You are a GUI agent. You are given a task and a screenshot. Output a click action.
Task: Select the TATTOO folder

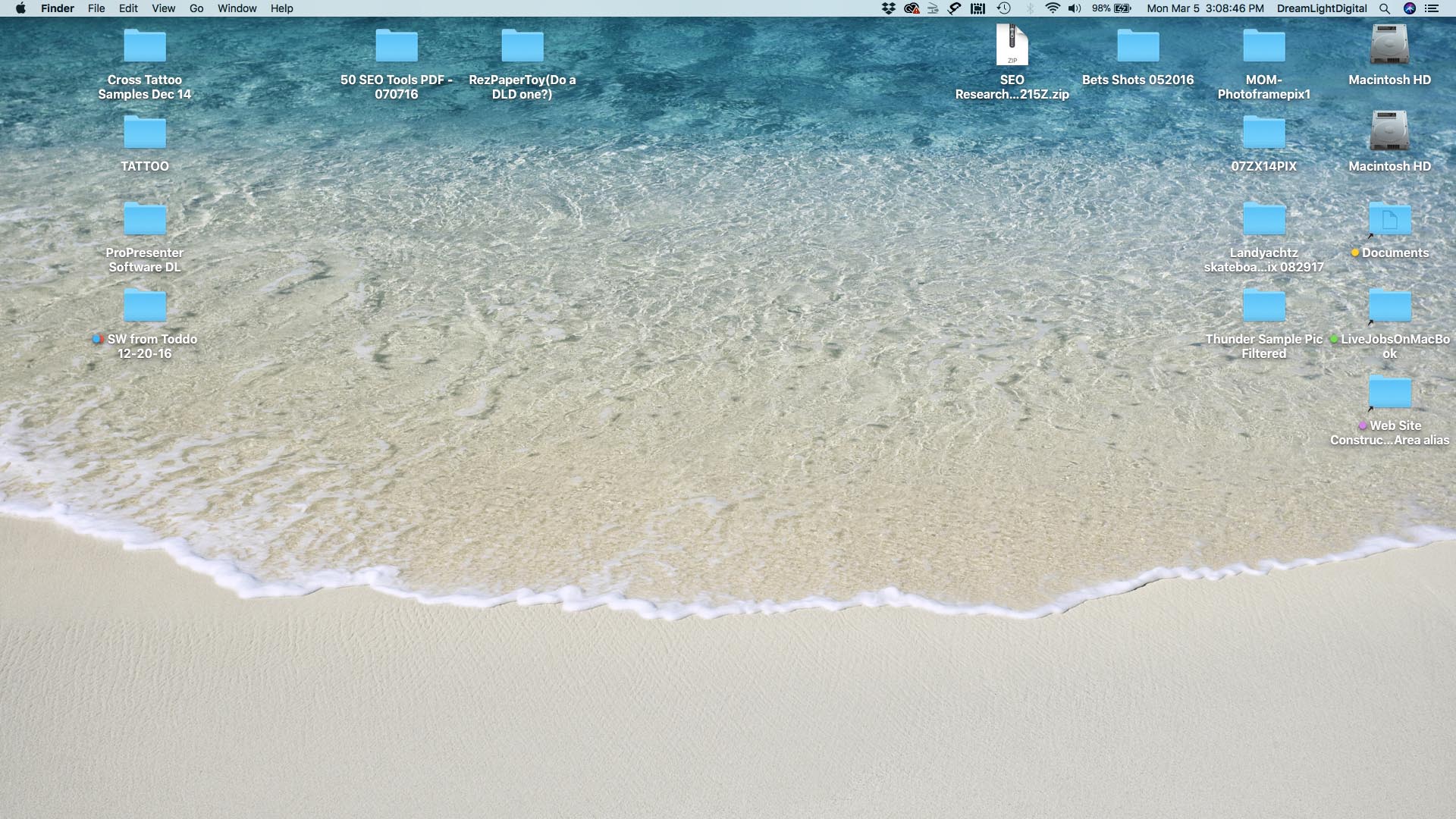tap(145, 133)
